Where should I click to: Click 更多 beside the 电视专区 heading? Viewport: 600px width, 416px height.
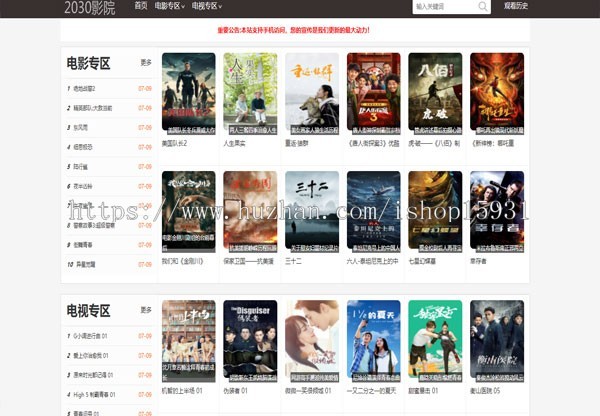pyautogui.click(x=146, y=310)
